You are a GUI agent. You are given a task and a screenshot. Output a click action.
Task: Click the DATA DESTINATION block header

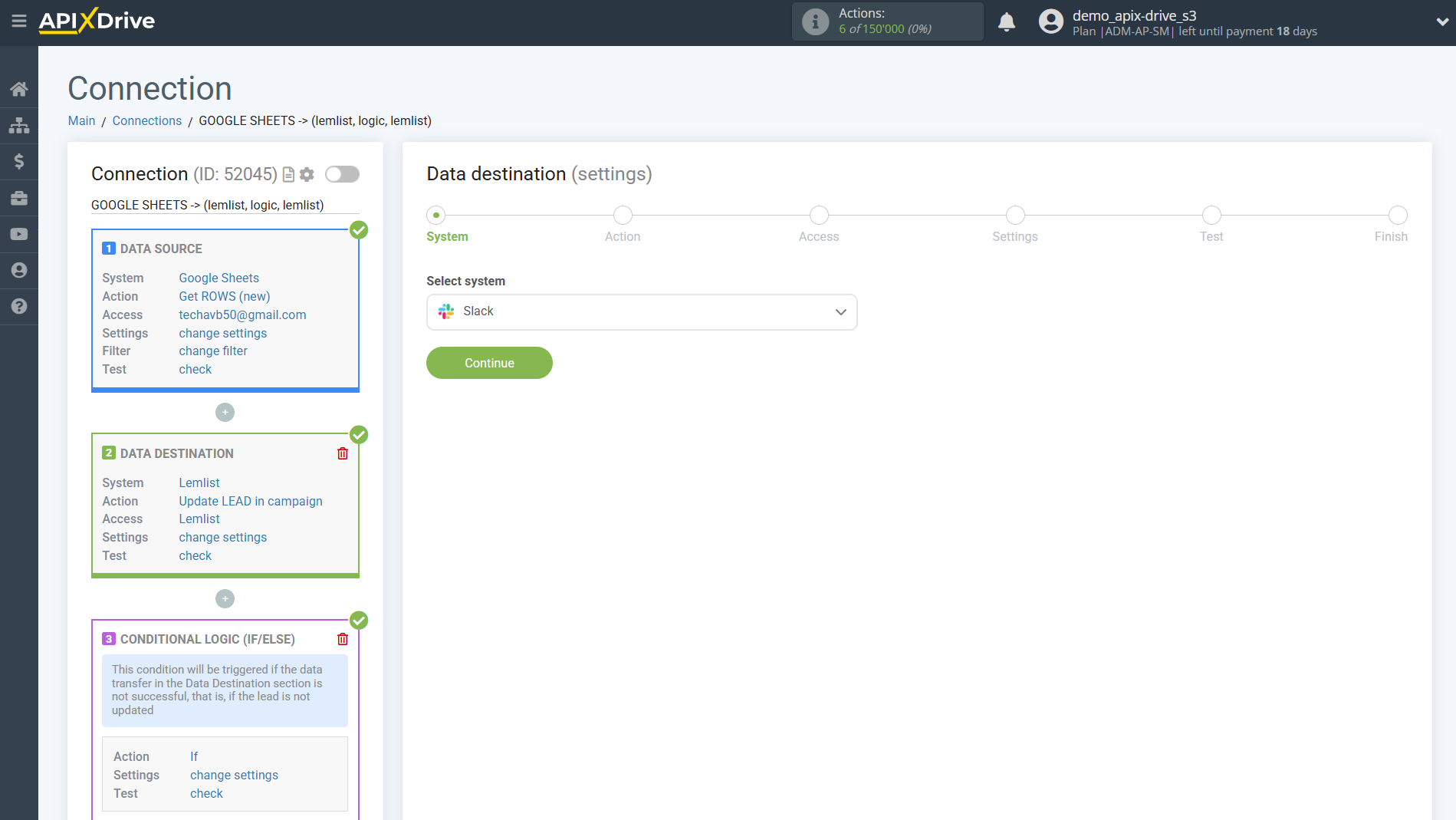tap(176, 453)
